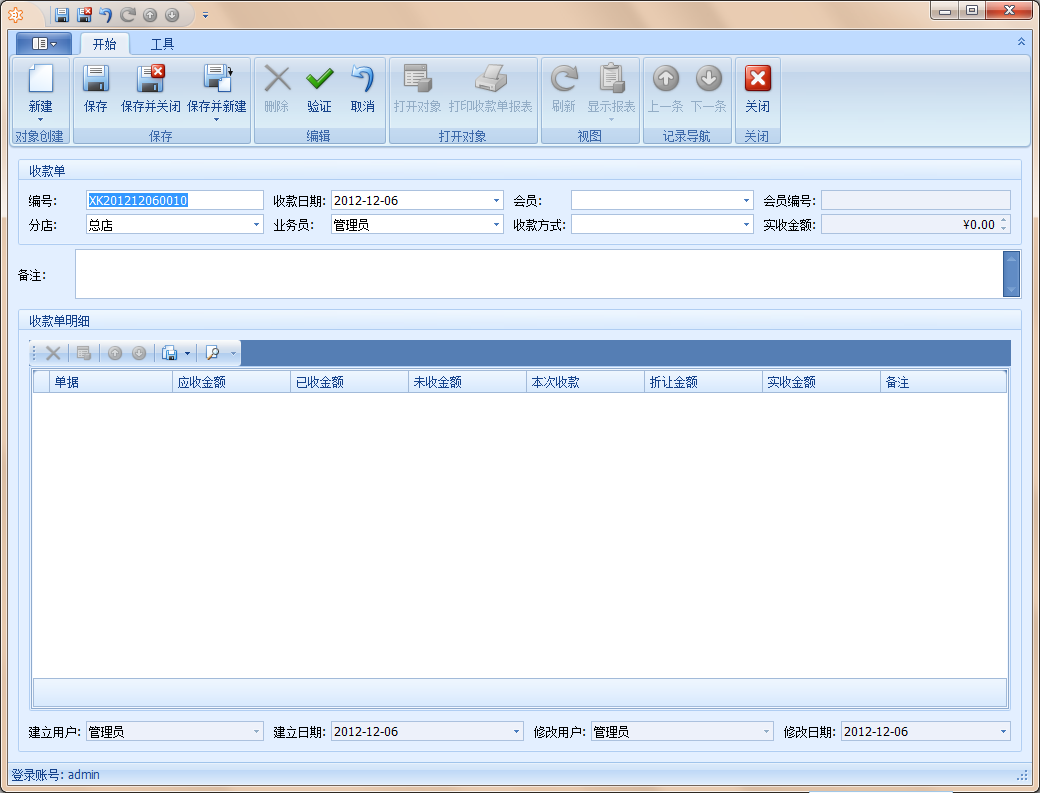The height and width of the screenshot is (793, 1040).
Task: Click detail grid move-down arrow icon
Action: click(139, 353)
